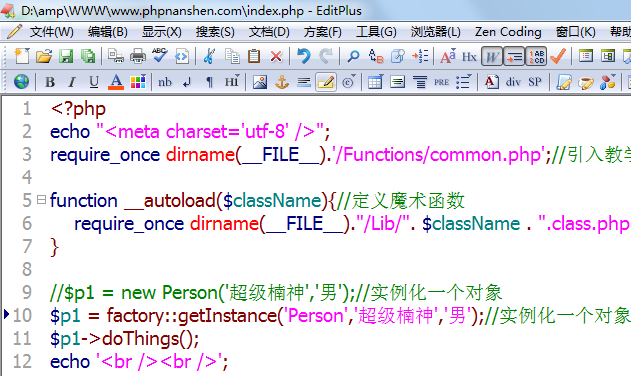Collapse the __autoload function fold marker

(41, 199)
